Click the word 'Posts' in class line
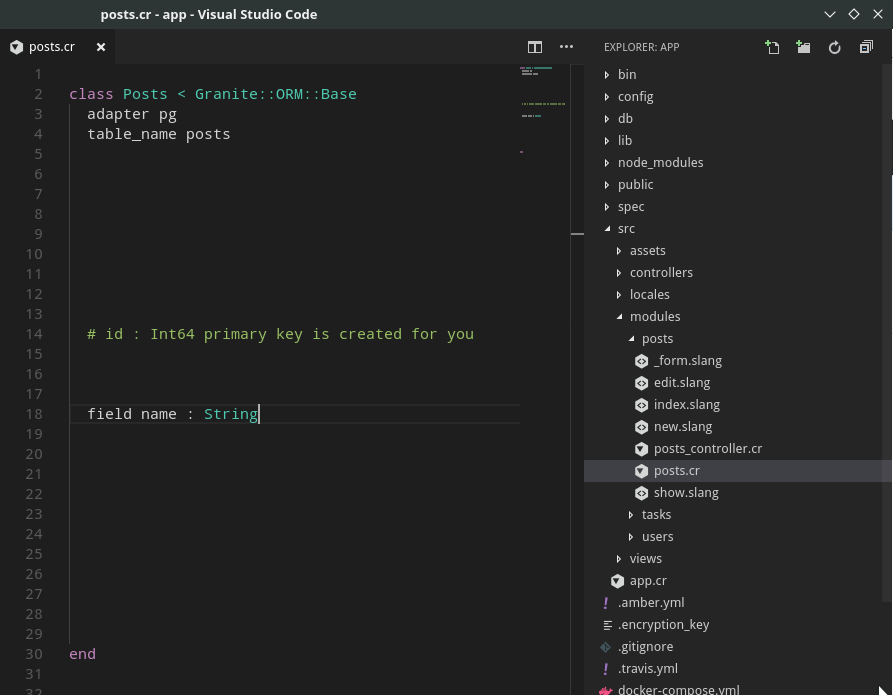The height and width of the screenshot is (695, 893). (145, 94)
